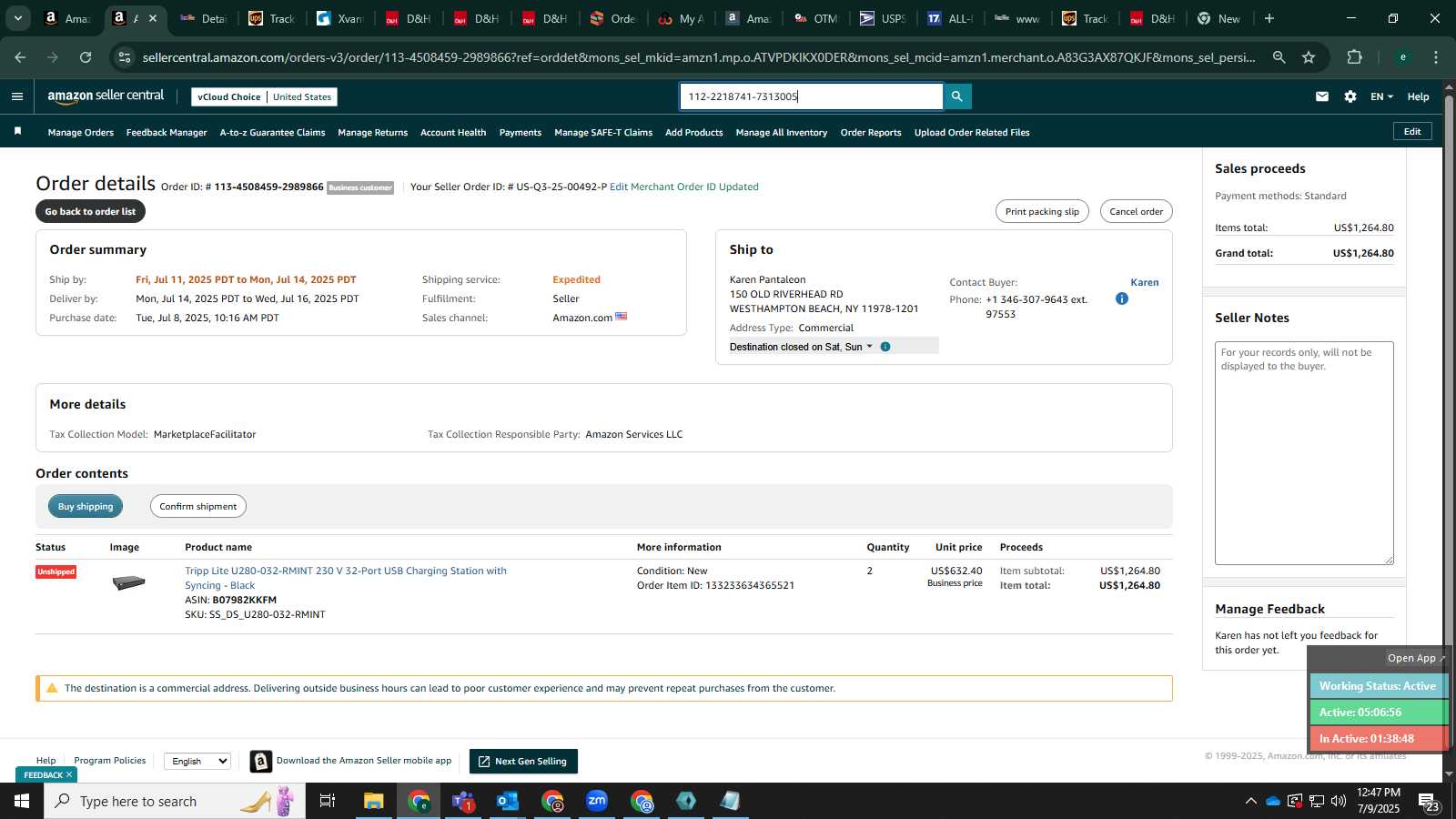Bookmark this page with the star icon

point(1309,57)
